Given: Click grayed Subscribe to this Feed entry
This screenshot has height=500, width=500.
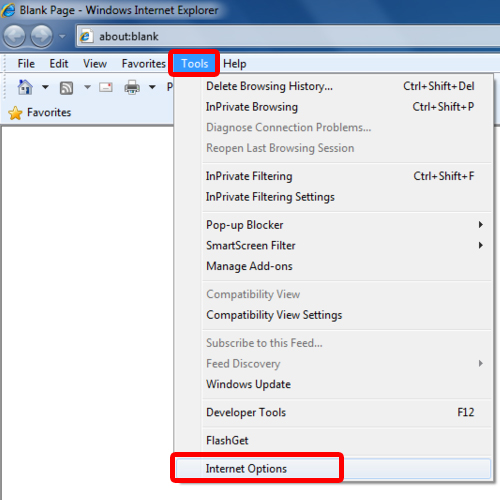Looking at the screenshot, I should 333,343.
